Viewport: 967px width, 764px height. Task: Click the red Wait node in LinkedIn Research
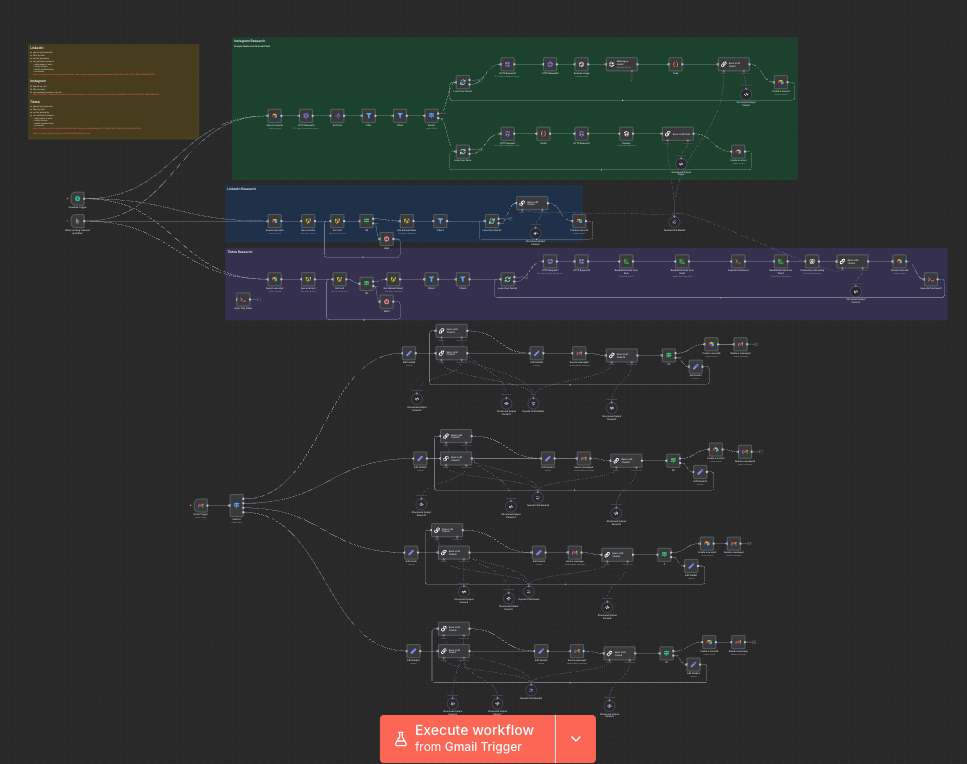click(385, 240)
